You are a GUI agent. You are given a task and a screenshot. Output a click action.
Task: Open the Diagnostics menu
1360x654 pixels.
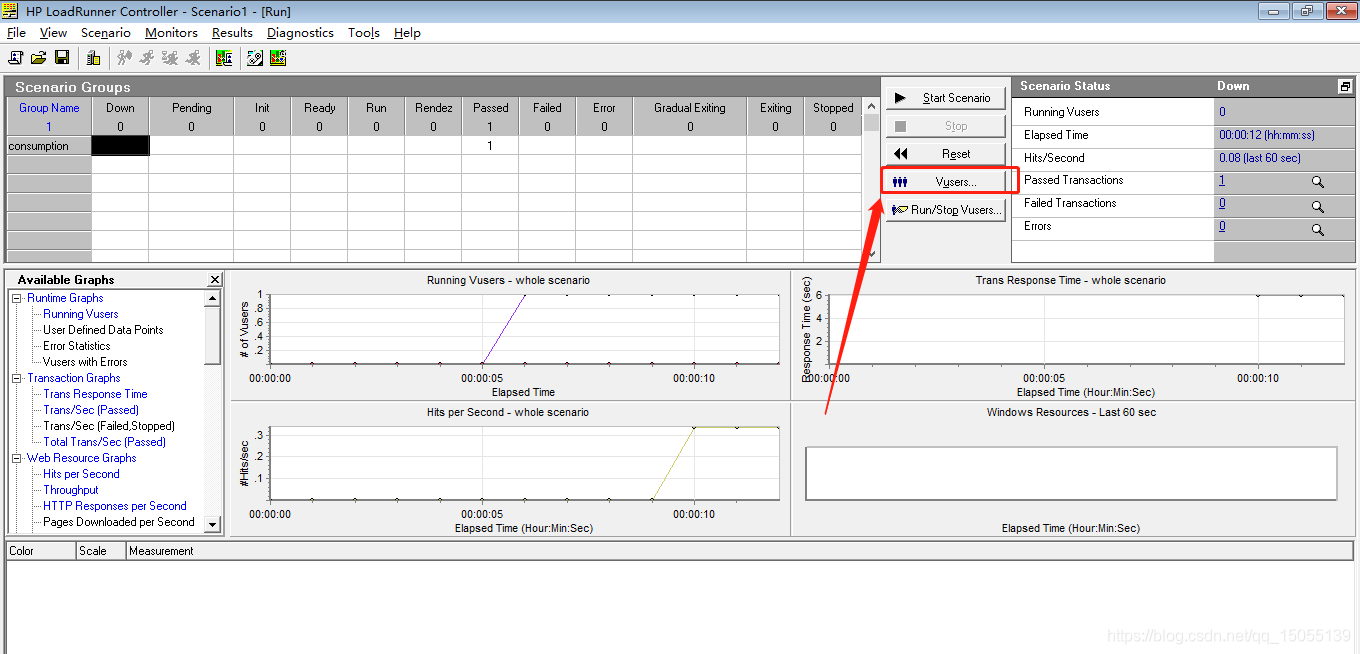(300, 32)
